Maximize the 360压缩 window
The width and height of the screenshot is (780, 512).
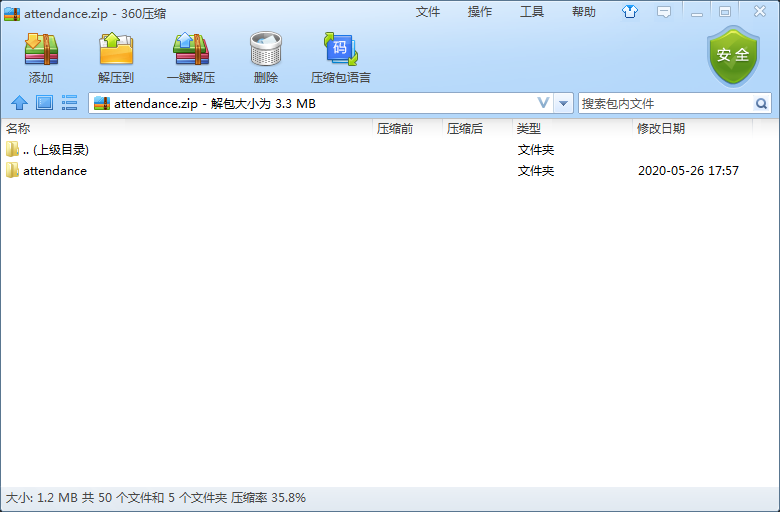click(x=725, y=12)
